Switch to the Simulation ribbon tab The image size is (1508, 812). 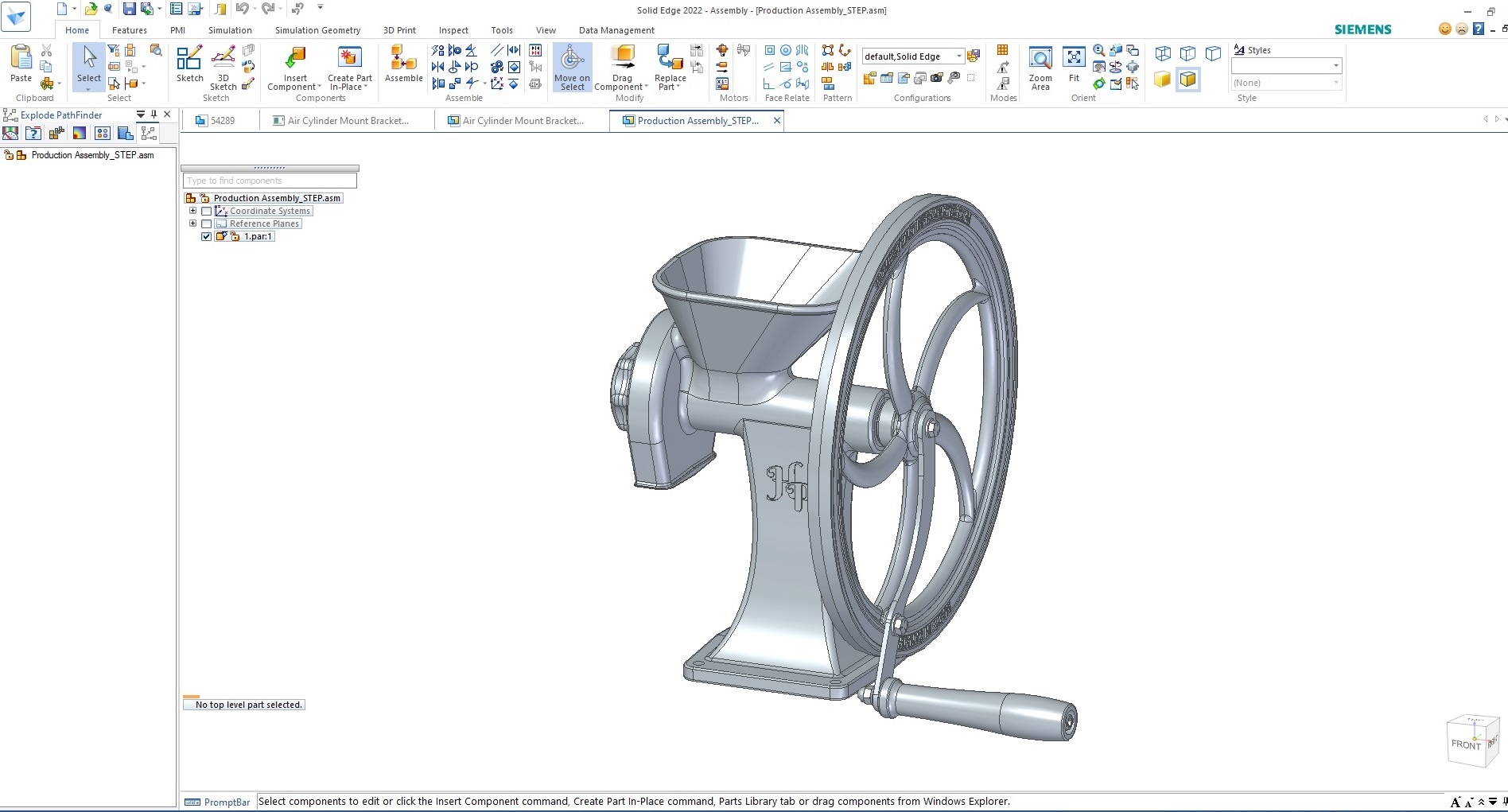click(229, 29)
